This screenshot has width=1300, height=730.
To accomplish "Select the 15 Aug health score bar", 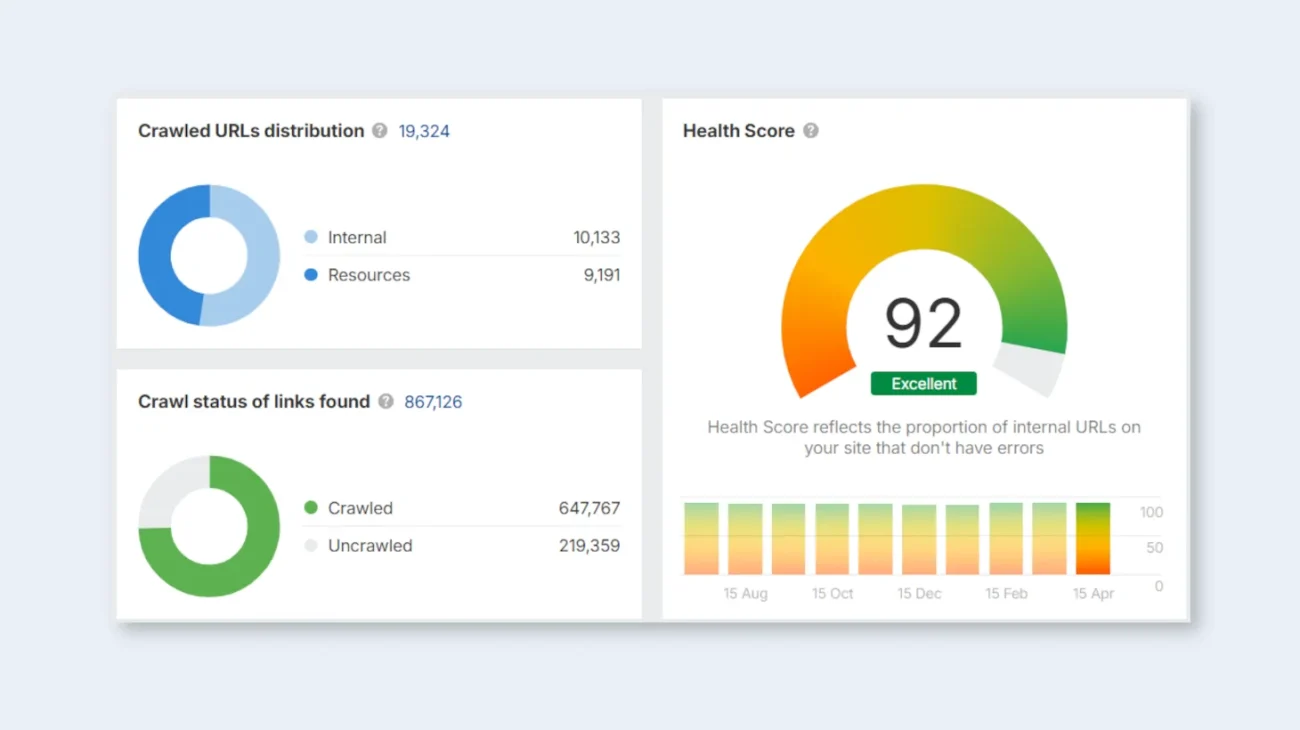I will [x=745, y=539].
